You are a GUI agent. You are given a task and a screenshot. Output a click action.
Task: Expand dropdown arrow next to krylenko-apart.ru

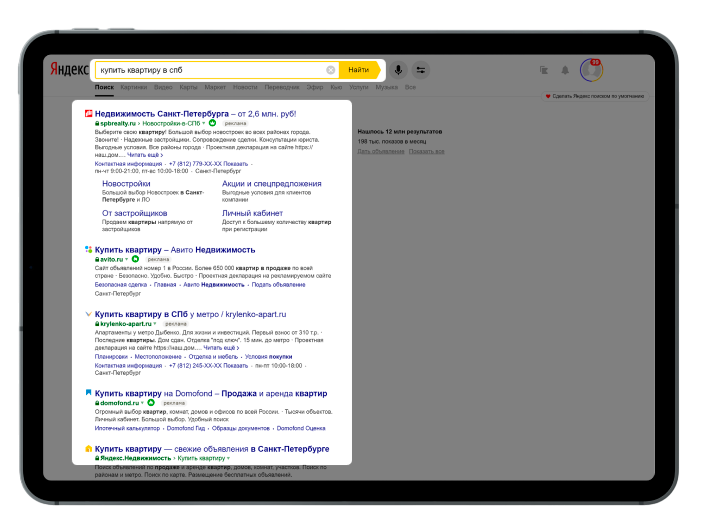click(x=156, y=324)
